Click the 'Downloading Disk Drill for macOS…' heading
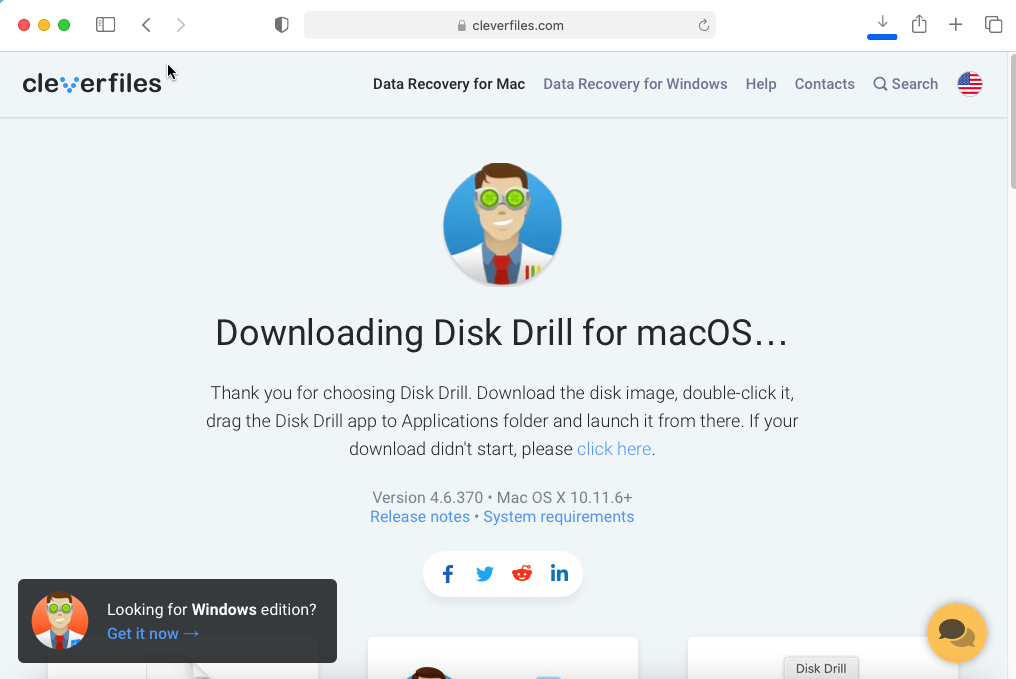 coord(502,333)
